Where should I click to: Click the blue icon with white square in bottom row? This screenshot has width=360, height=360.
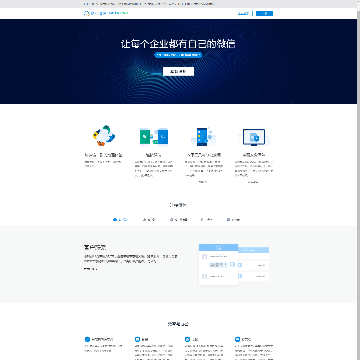137,339
